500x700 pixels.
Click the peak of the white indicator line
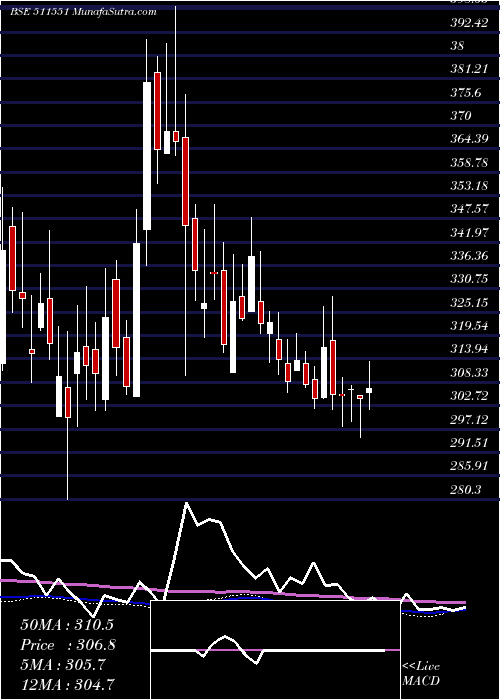tap(186, 503)
